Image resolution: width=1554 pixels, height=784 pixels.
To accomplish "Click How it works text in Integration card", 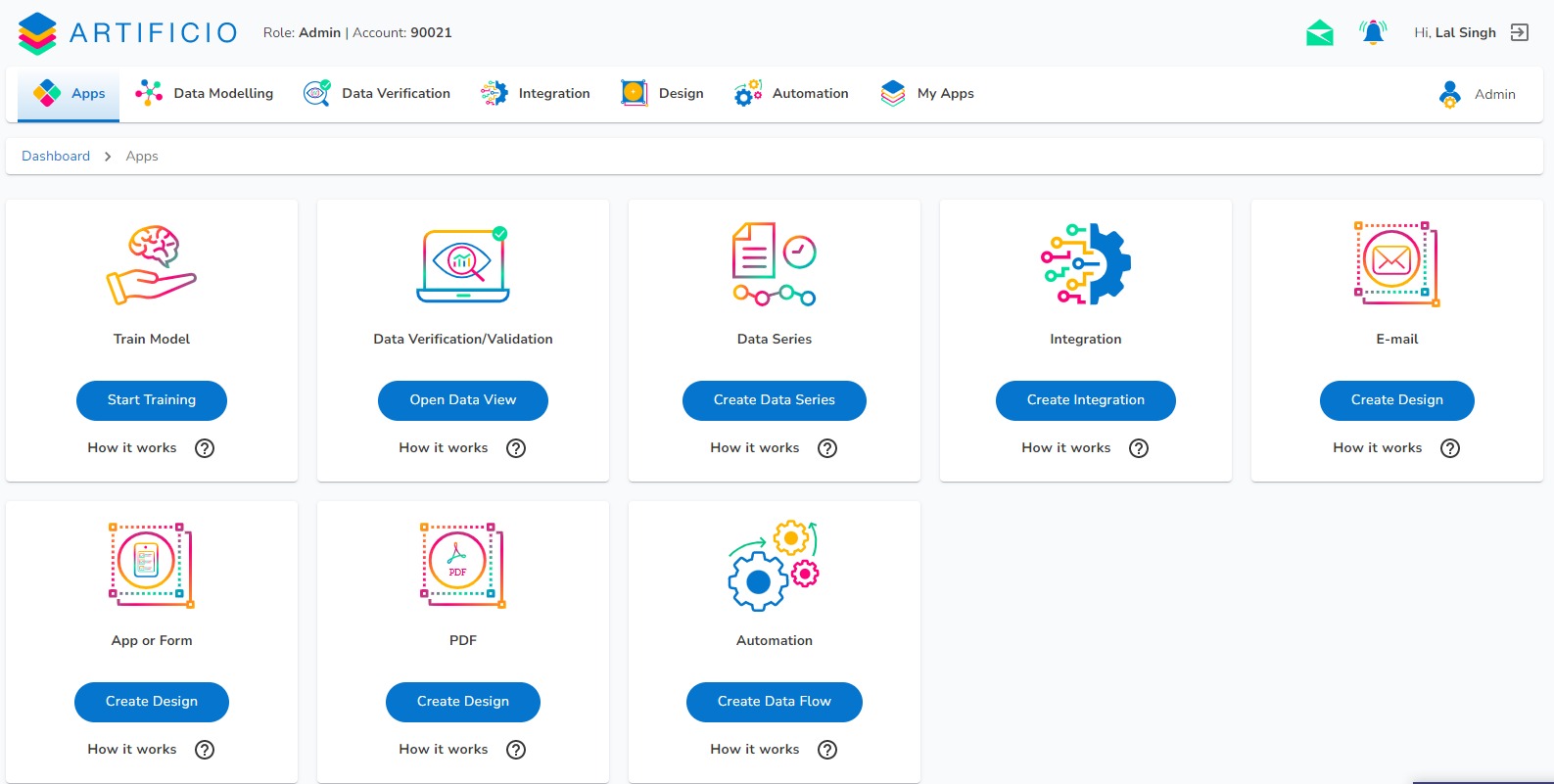I will [x=1066, y=448].
